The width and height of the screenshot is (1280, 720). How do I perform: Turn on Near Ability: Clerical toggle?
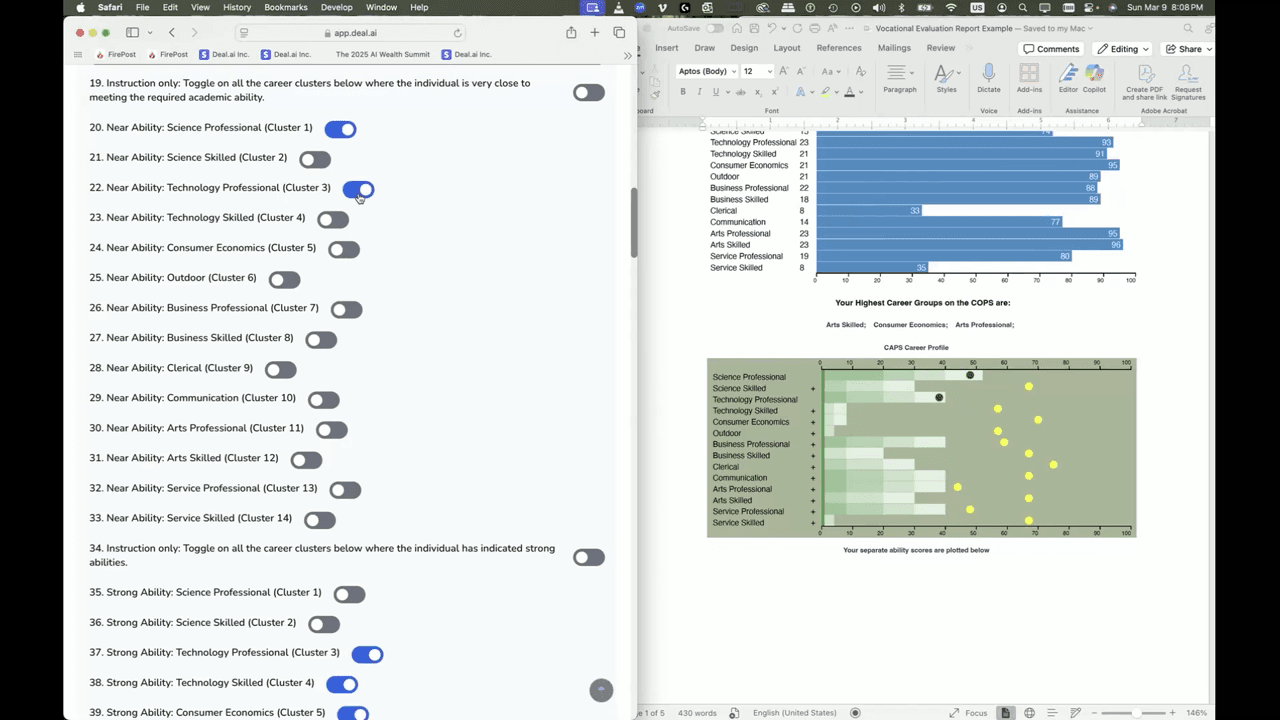[281, 370]
